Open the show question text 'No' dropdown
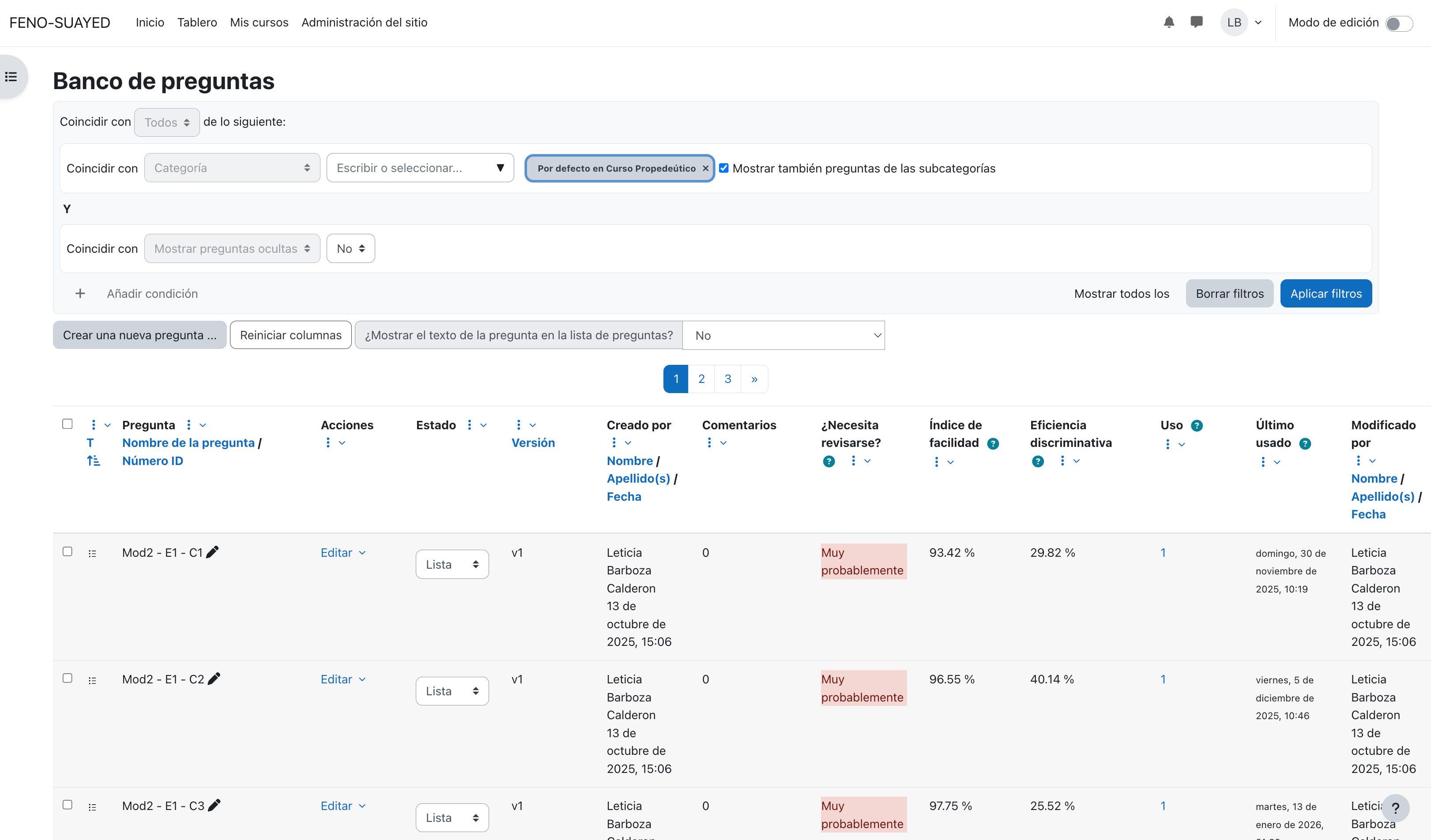The height and width of the screenshot is (840, 1431). tap(783, 335)
